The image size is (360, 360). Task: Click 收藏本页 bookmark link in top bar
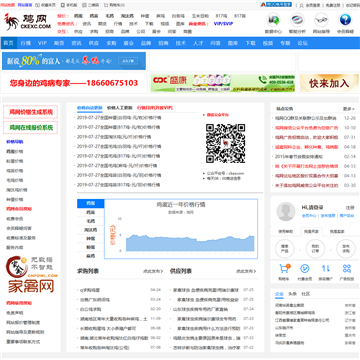[46, 5]
